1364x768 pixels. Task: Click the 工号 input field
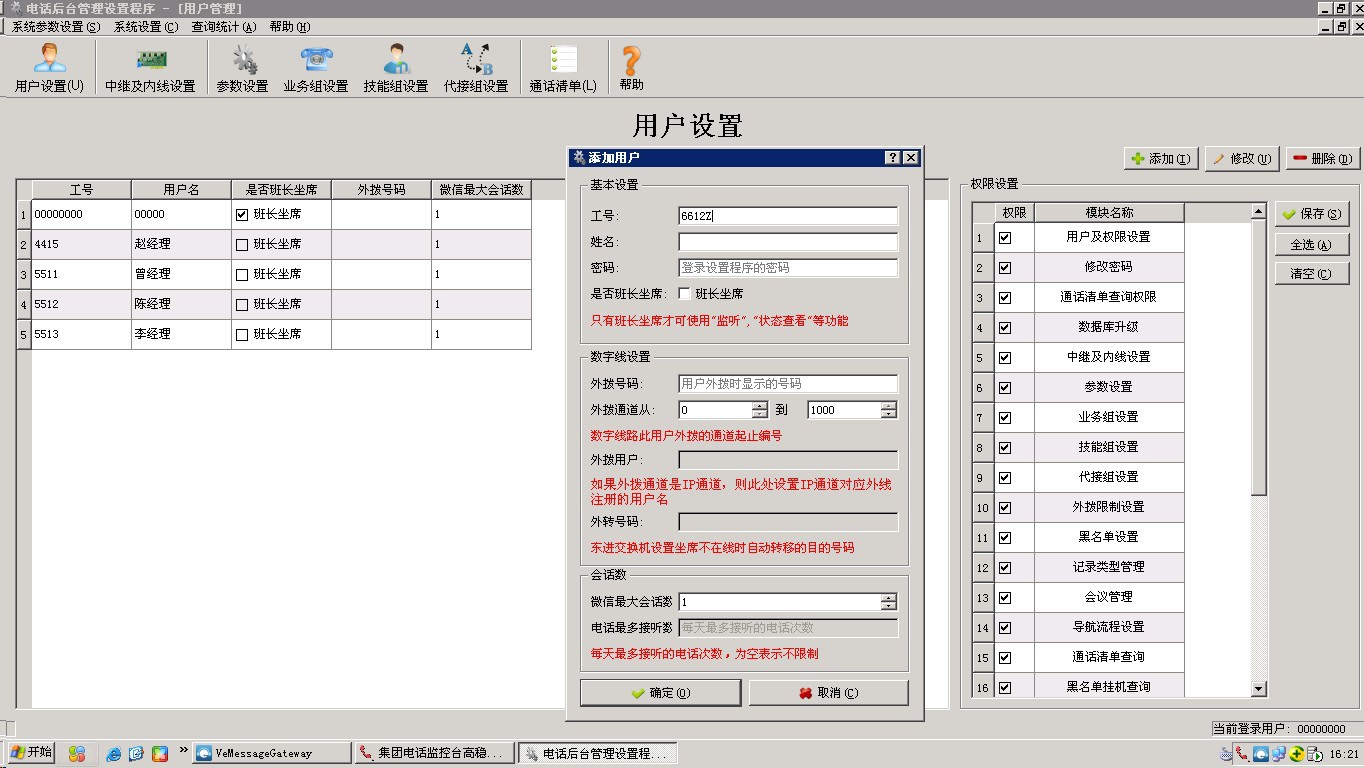(x=788, y=216)
